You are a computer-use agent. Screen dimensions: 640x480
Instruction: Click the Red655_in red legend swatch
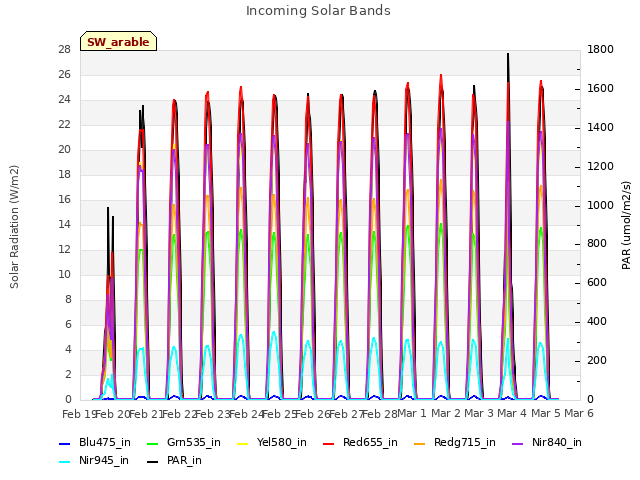[x=329, y=443]
